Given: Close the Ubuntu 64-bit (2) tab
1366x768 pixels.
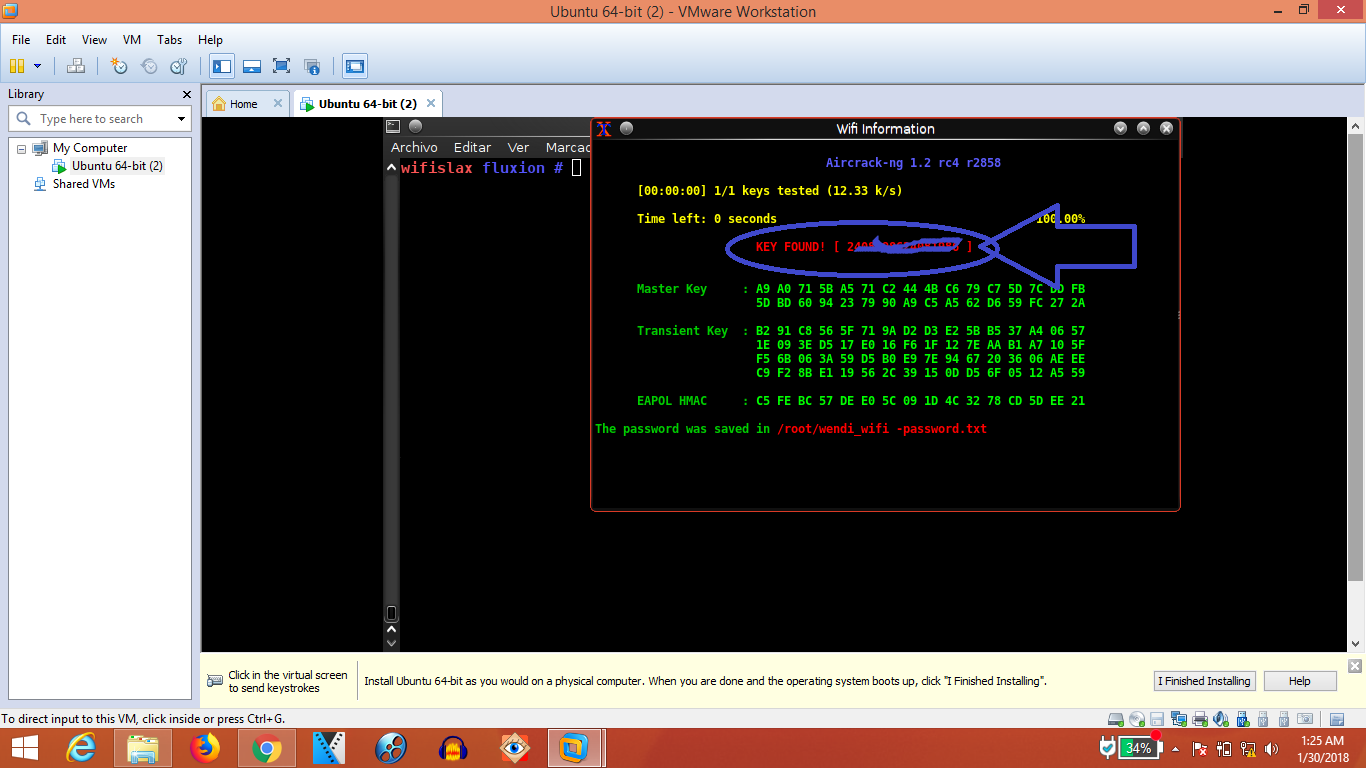Looking at the screenshot, I should 431,103.
